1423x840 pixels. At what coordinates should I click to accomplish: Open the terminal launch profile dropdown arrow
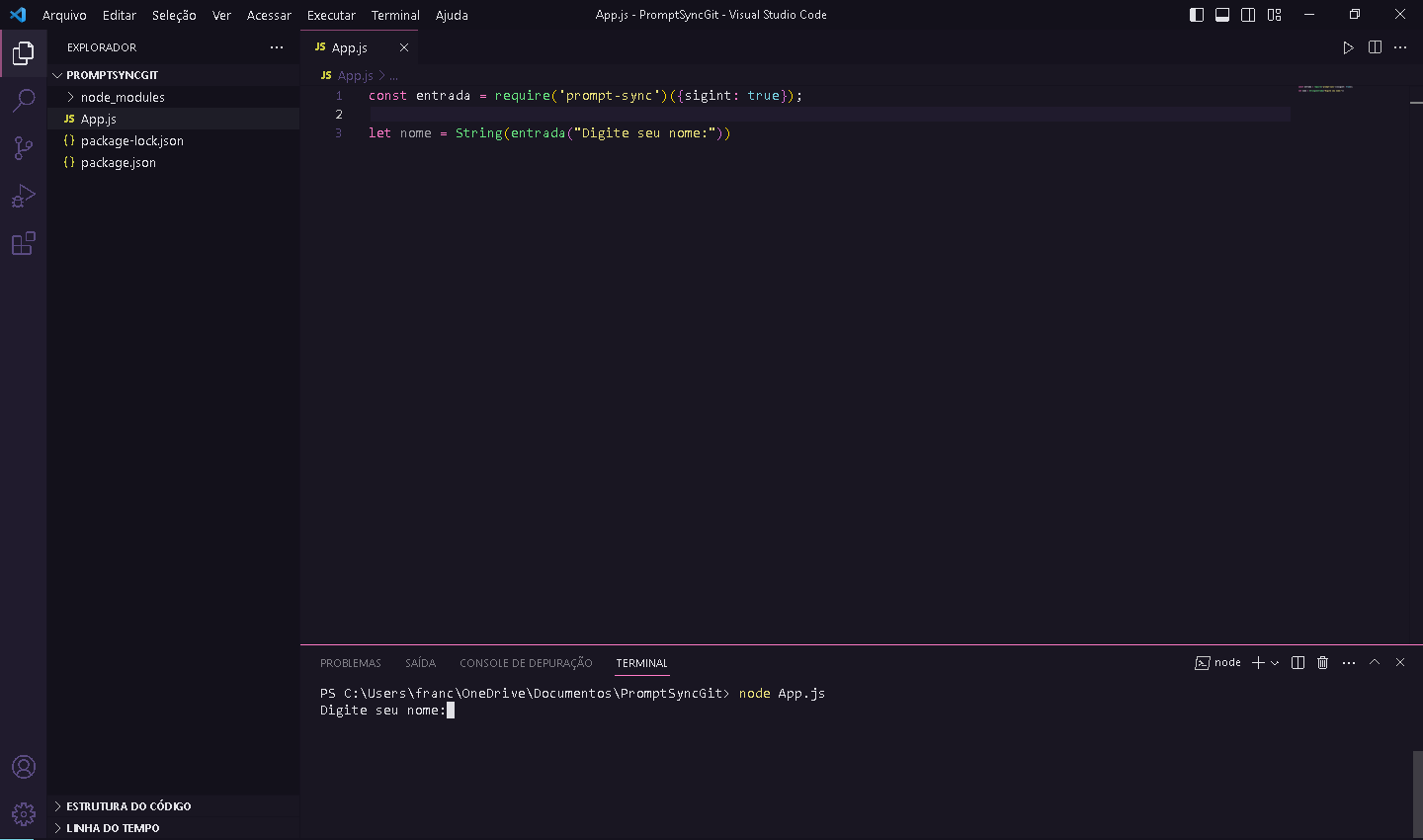coord(1273,662)
